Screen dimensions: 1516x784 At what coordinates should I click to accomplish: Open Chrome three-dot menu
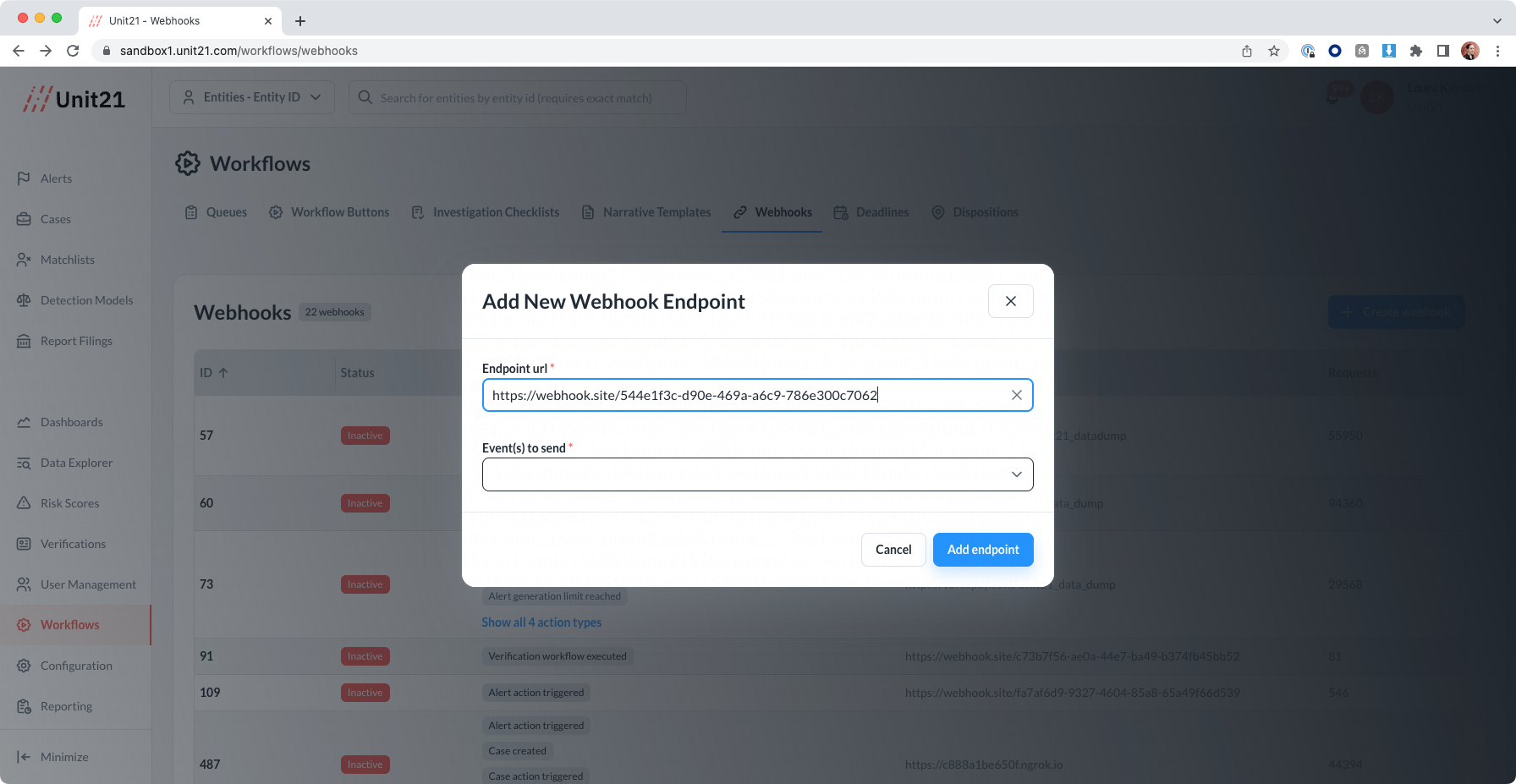[x=1497, y=51]
